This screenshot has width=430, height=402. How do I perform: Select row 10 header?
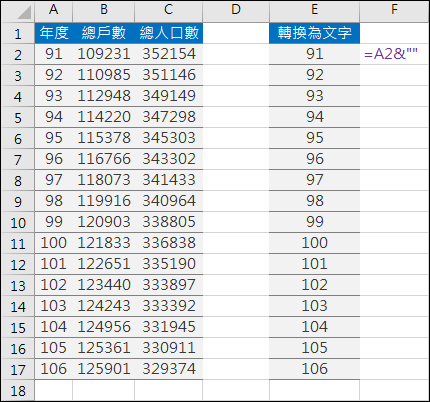[x=18, y=222]
